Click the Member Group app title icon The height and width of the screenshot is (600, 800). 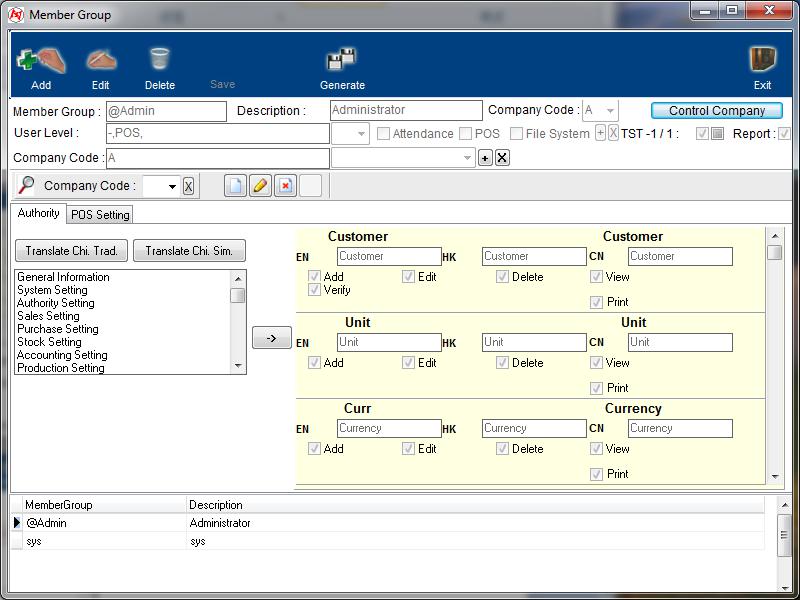coord(16,15)
